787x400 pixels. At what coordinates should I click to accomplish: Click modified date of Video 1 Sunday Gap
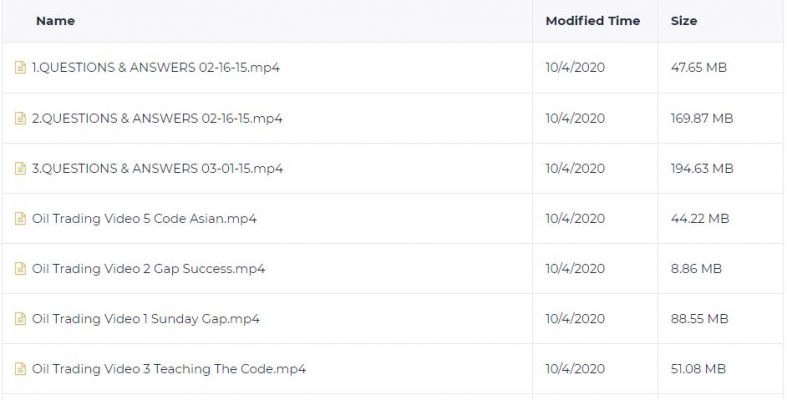pos(575,319)
